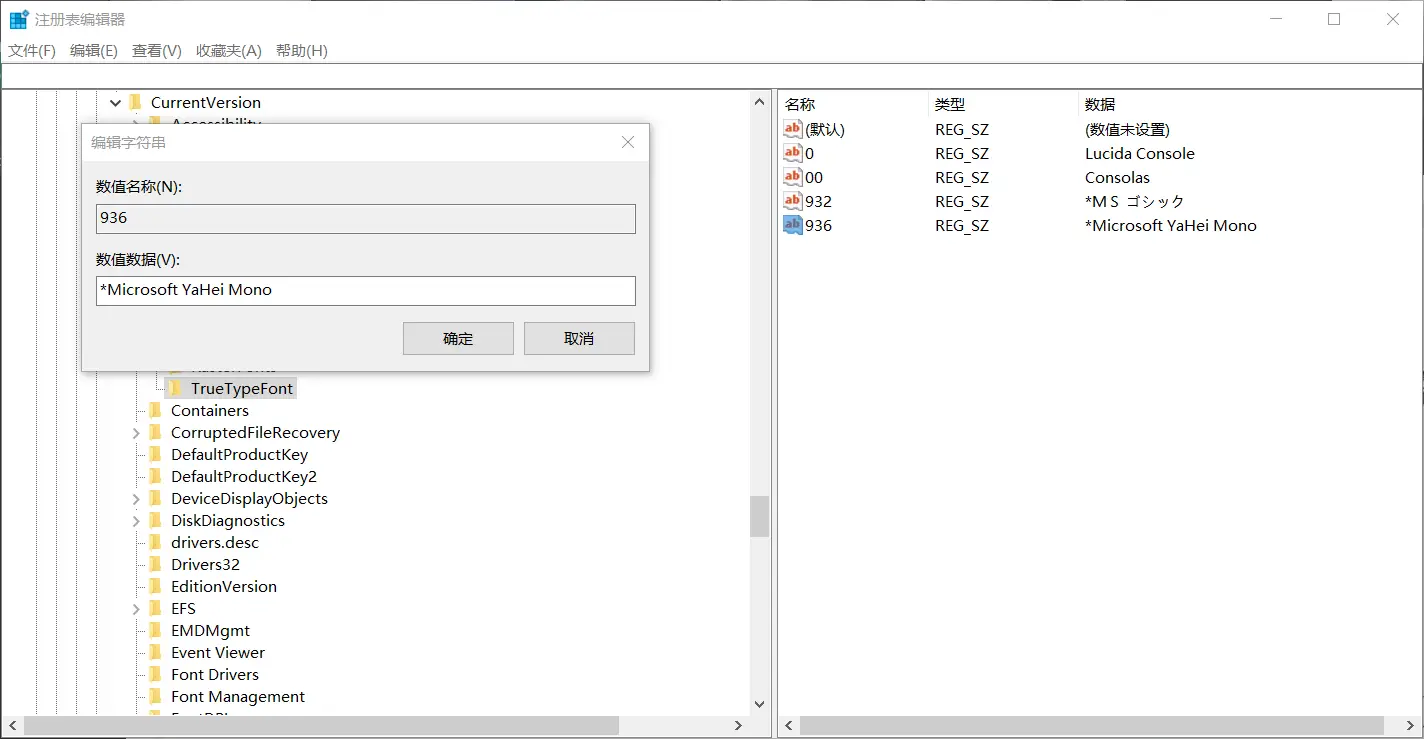Click the string icon for value 936

[792, 225]
